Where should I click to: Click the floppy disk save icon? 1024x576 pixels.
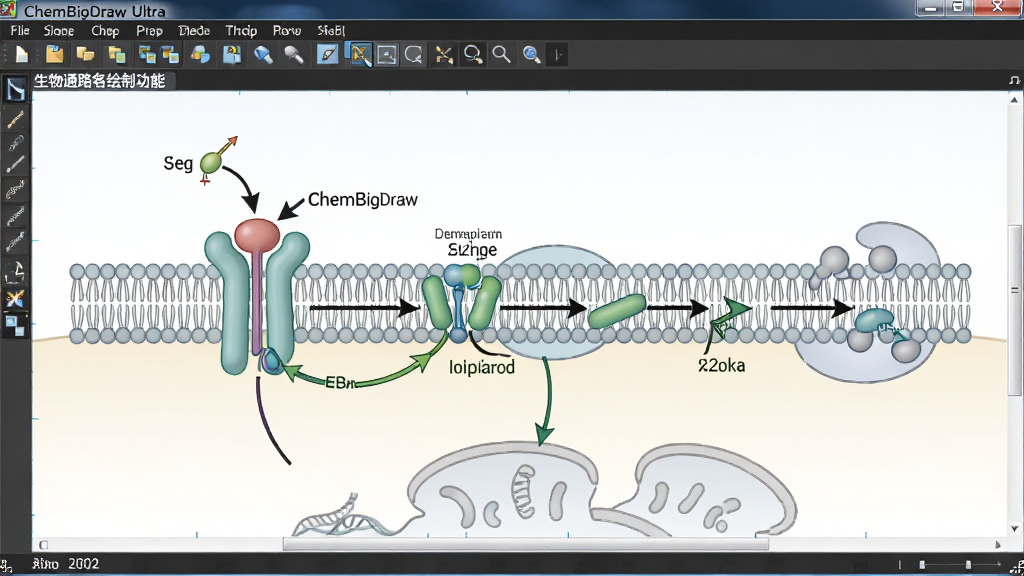(232, 55)
